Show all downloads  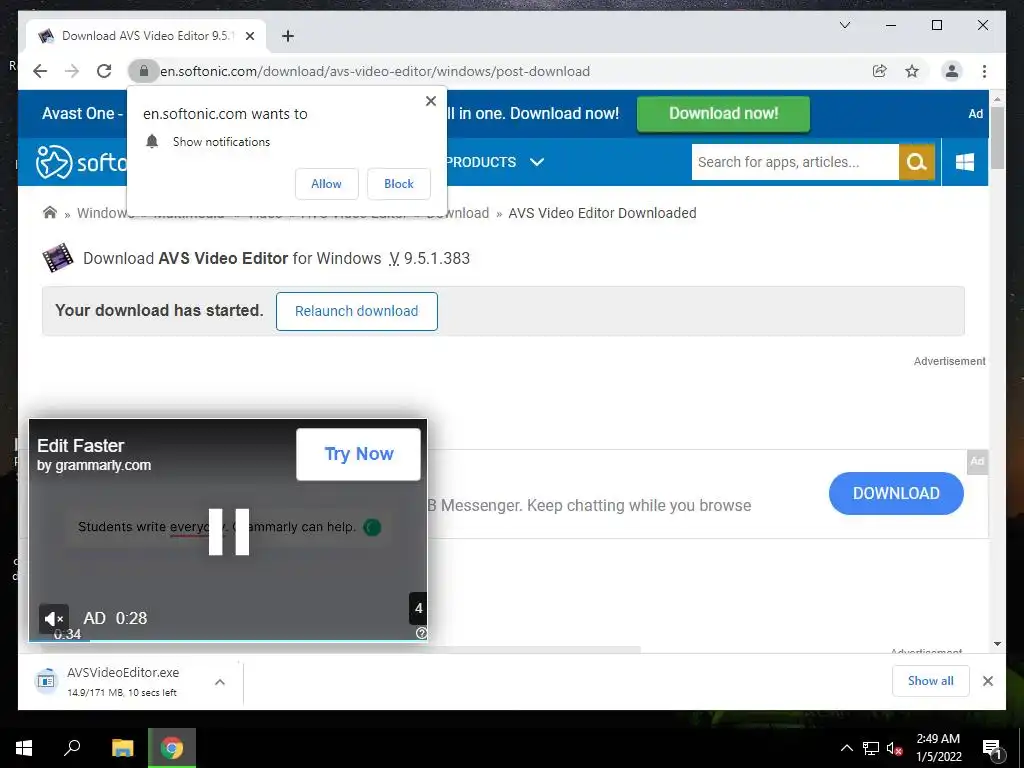click(x=931, y=681)
